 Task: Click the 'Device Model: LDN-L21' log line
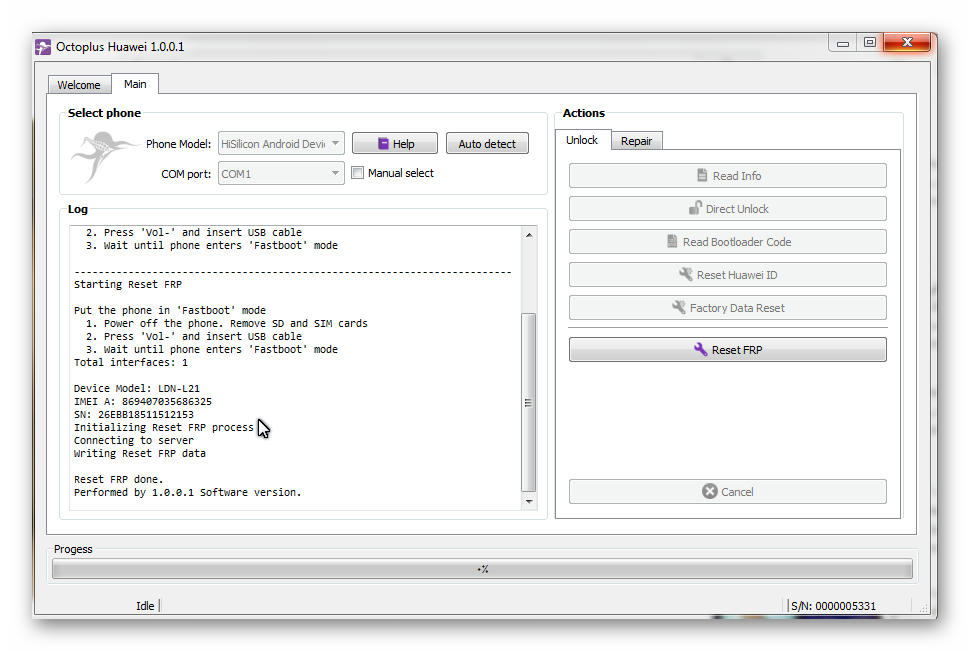click(x=137, y=389)
